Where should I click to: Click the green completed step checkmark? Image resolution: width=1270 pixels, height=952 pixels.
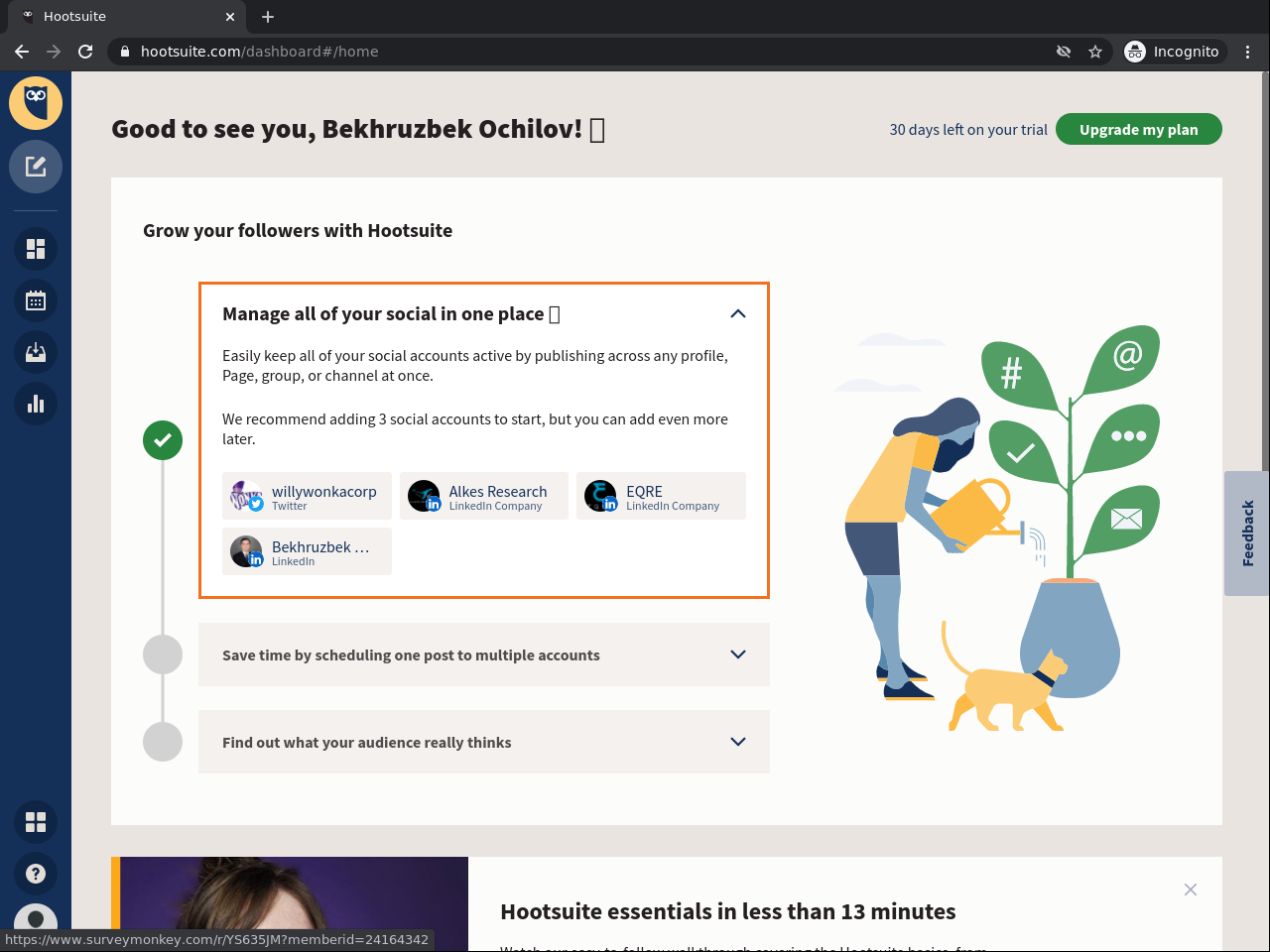pyautogui.click(x=163, y=439)
